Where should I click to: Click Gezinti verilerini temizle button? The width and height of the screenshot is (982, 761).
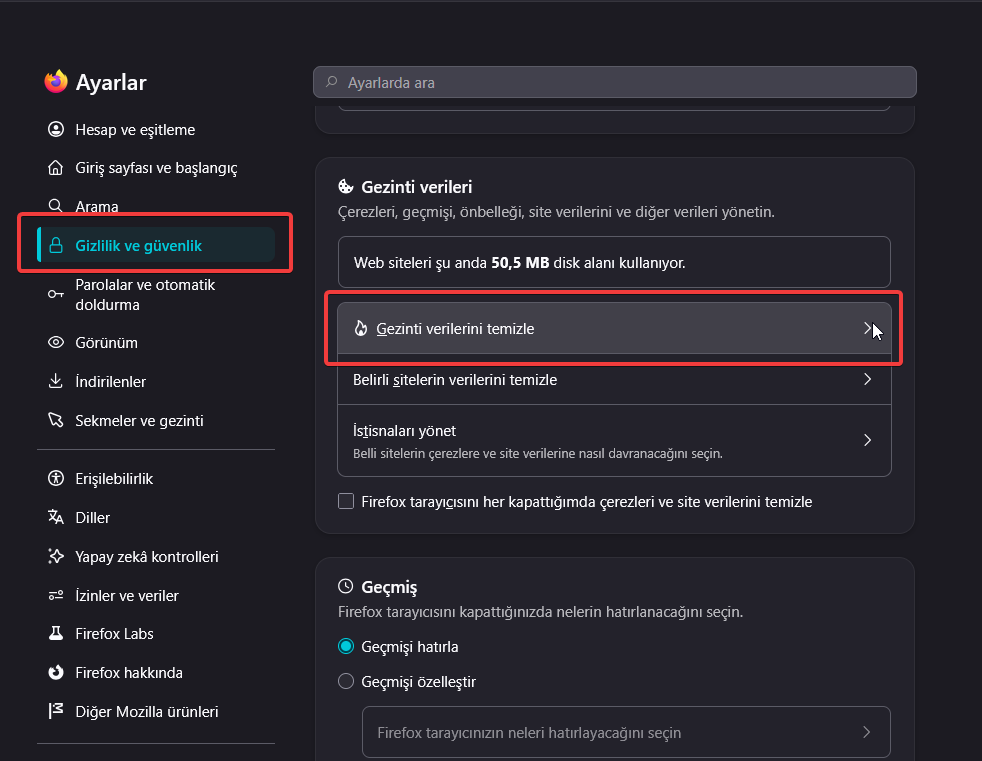[x=614, y=328]
